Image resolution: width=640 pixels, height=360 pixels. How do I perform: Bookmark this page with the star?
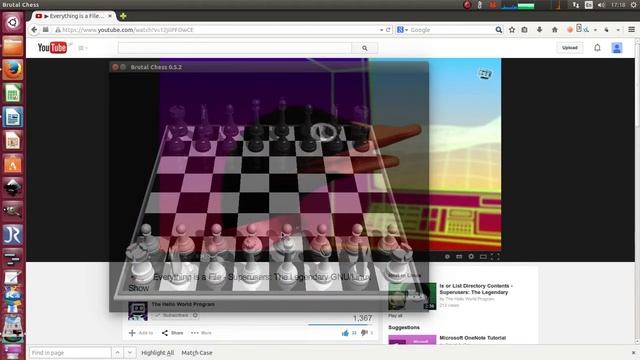pos(512,30)
